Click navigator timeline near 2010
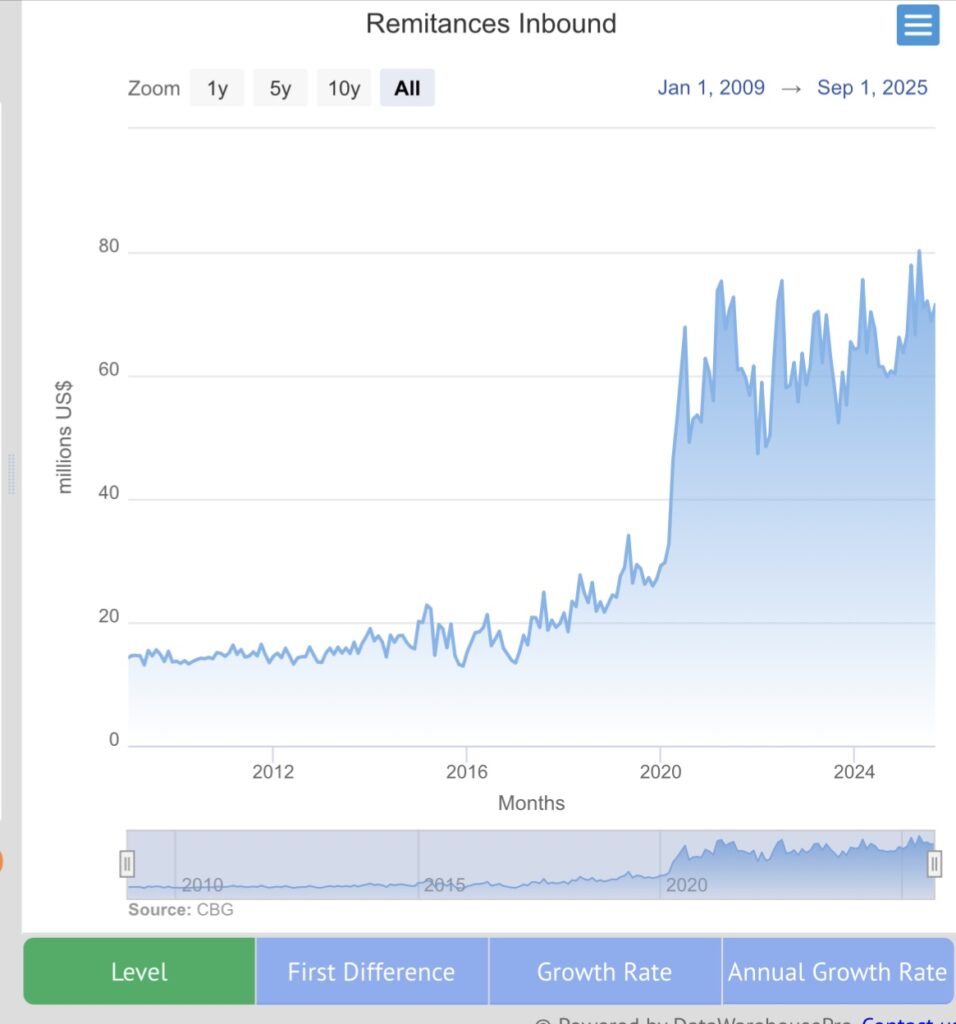The height and width of the screenshot is (1024, 956). pos(202,885)
